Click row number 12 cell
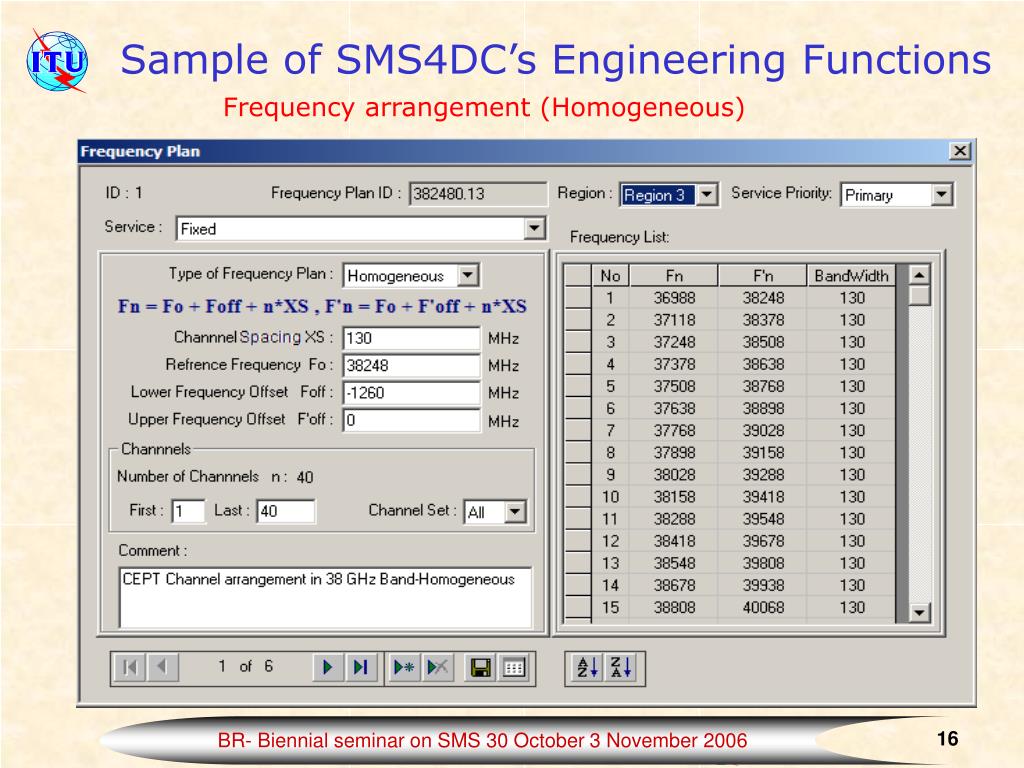1024x768 pixels. (x=610, y=541)
